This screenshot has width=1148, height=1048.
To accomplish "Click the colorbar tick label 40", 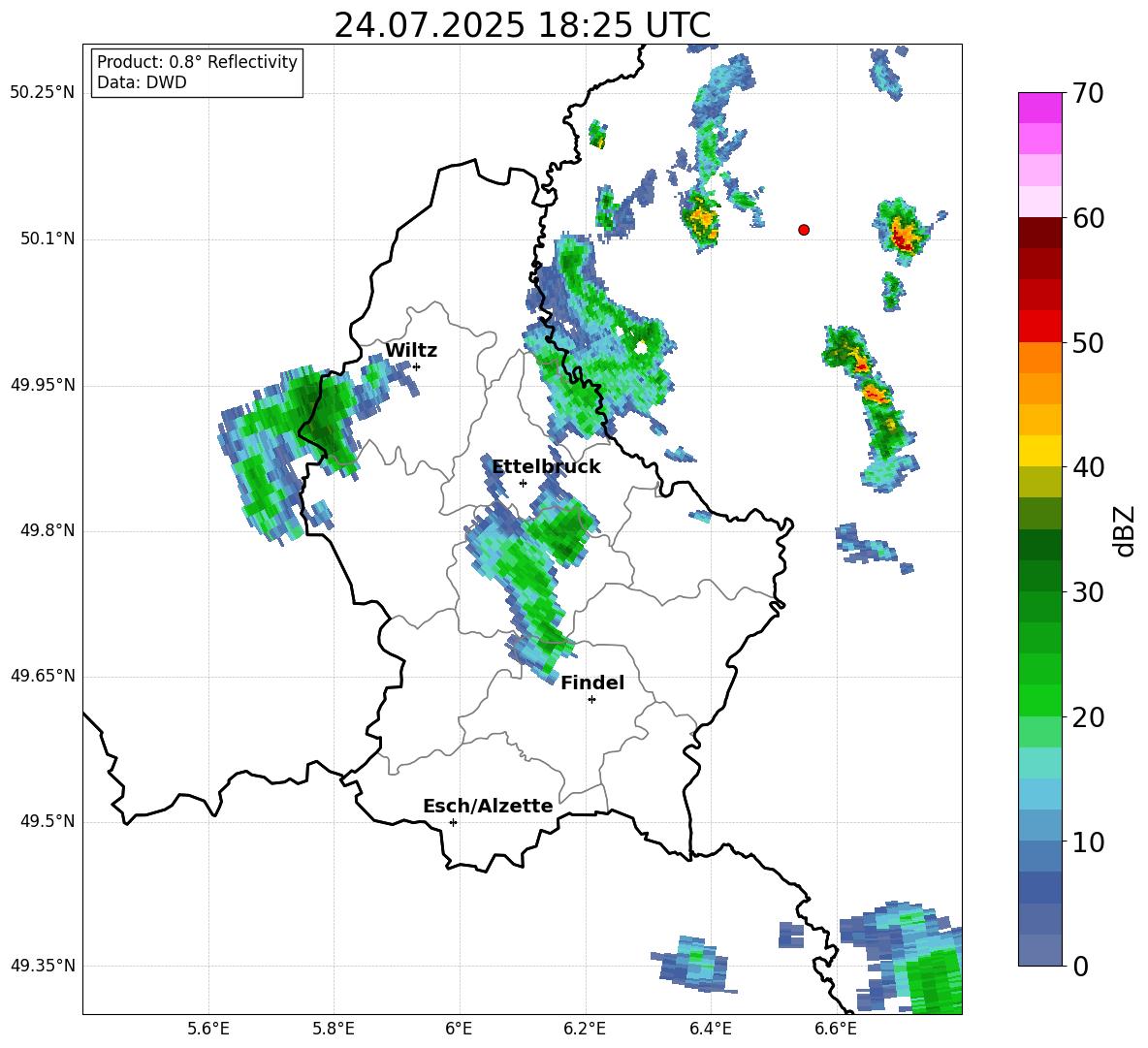I will (x=1089, y=467).
